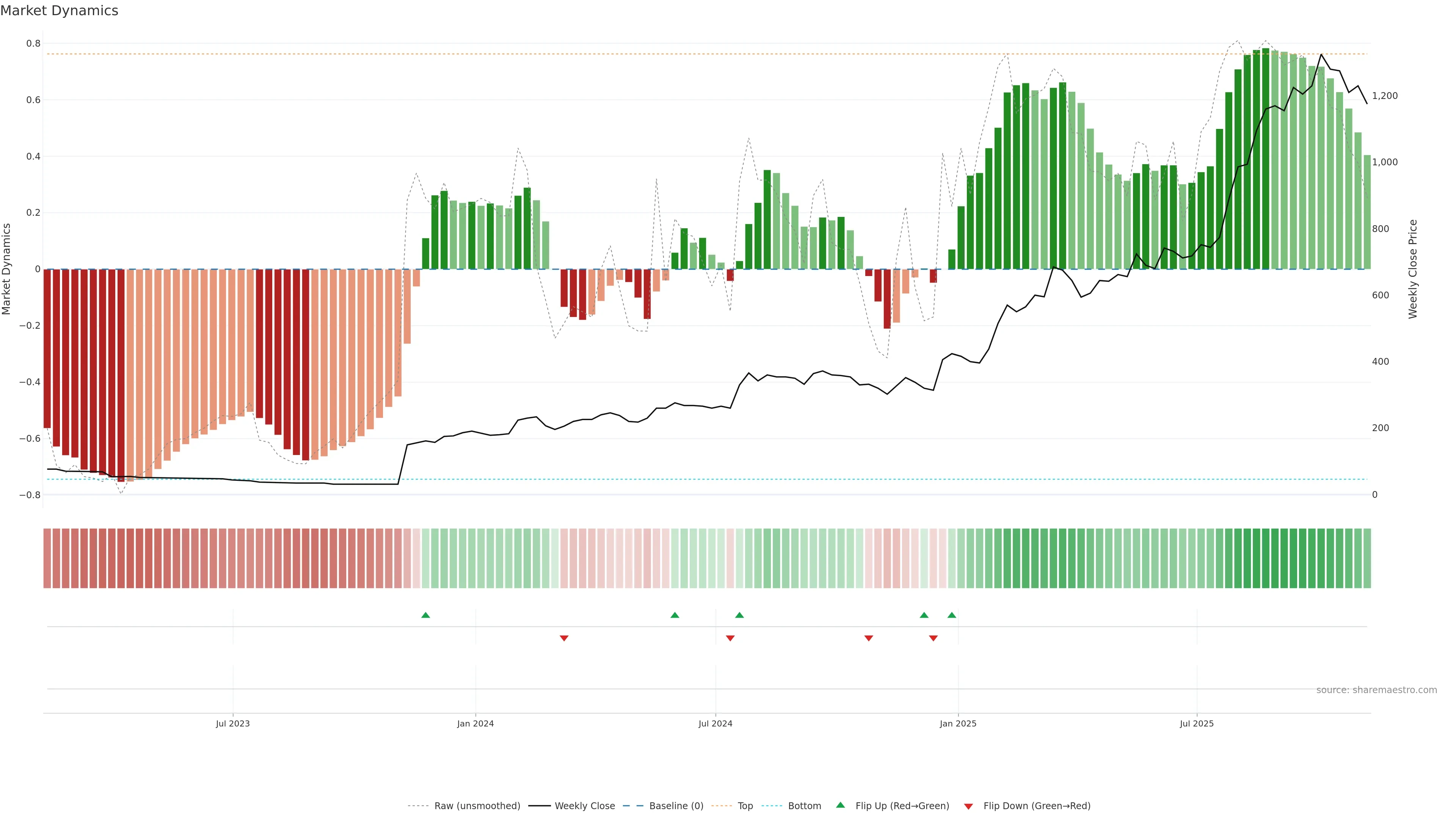Click the Flip Up (Red→Green) legend label
This screenshot has height=819, width=1456.
coord(902,806)
